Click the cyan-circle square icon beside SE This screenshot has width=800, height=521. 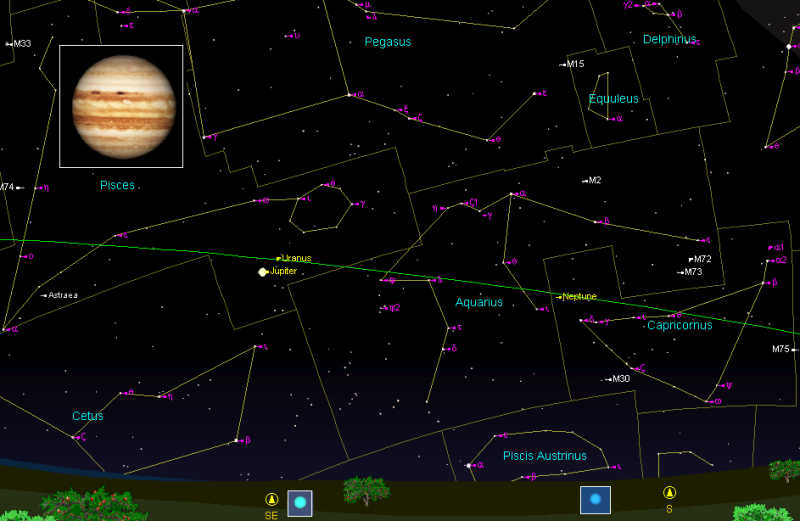(300, 503)
